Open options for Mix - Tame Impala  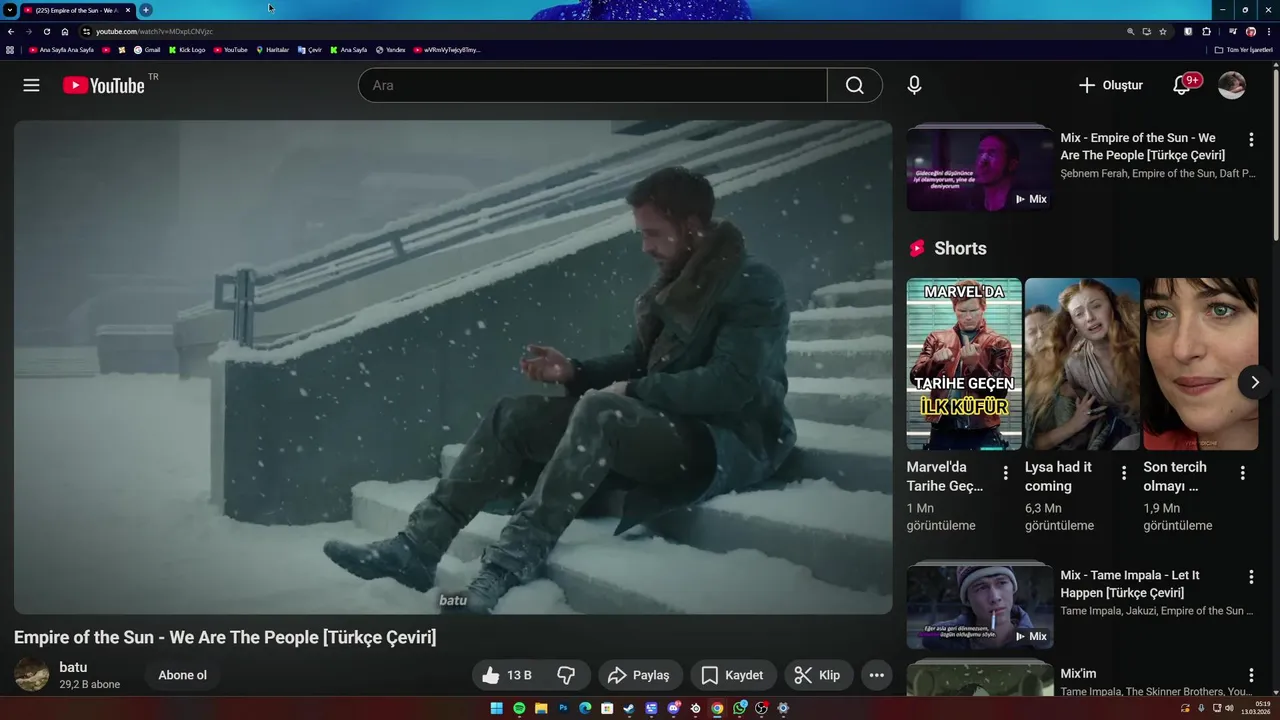coord(1251,577)
